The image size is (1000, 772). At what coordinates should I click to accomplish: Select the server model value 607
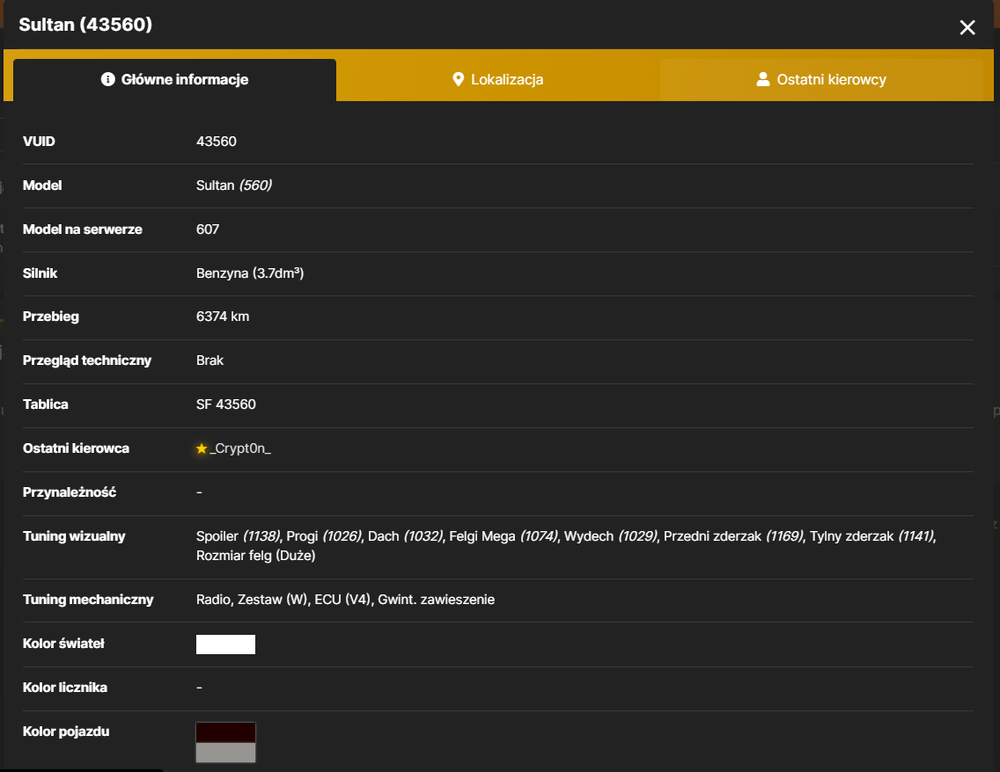click(208, 229)
